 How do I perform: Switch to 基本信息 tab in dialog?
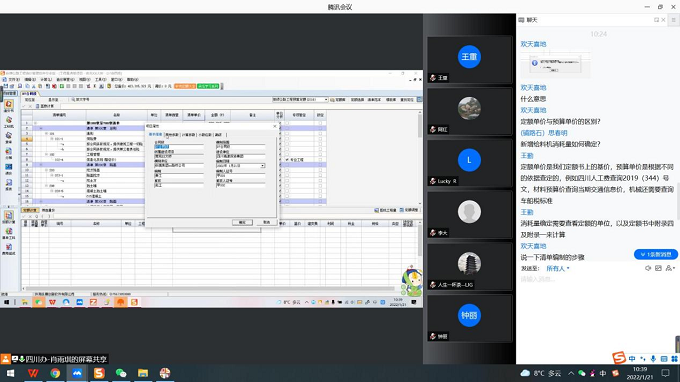[155, 135]
